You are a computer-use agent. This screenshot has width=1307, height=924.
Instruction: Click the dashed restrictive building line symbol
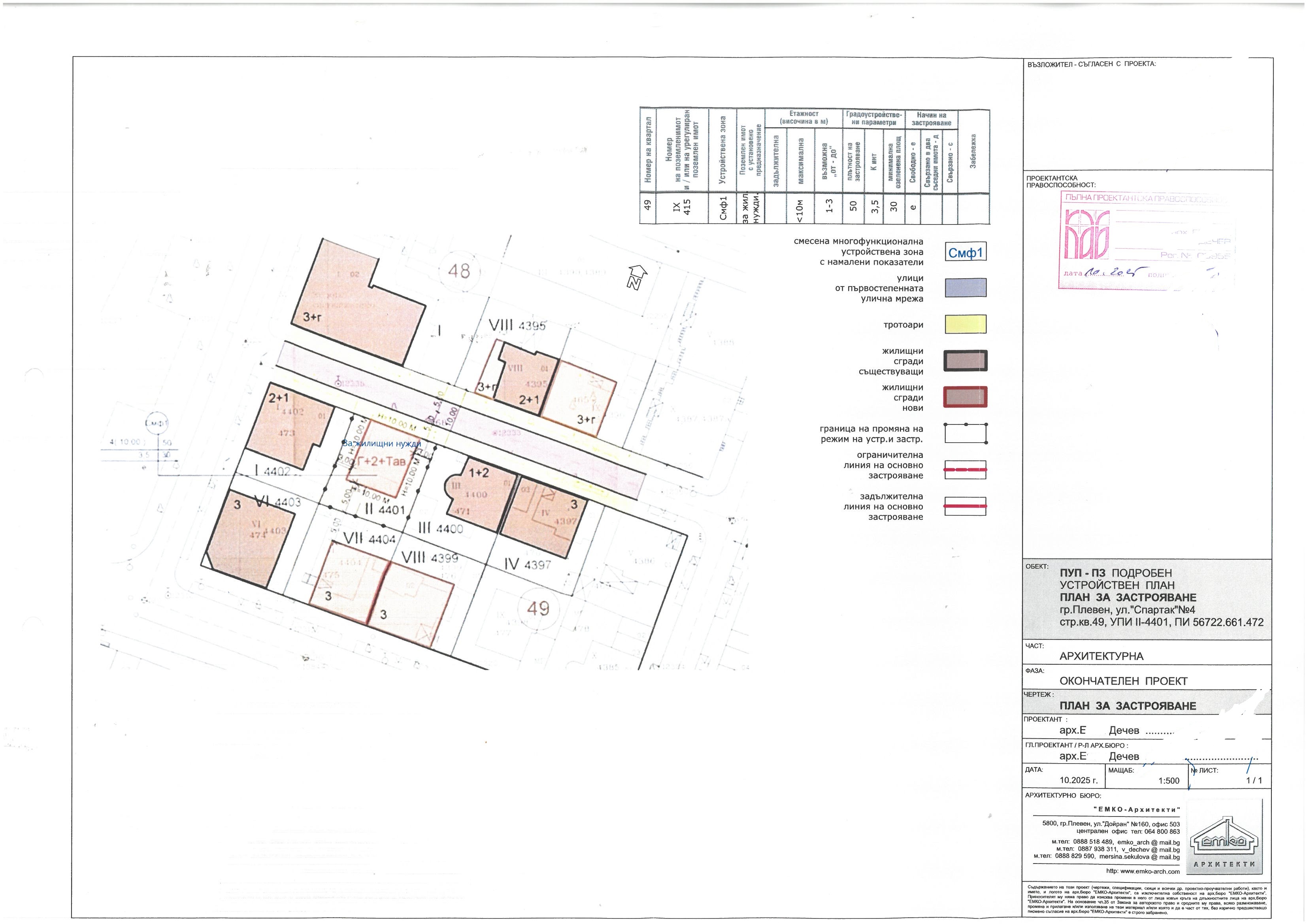point(966,470)
